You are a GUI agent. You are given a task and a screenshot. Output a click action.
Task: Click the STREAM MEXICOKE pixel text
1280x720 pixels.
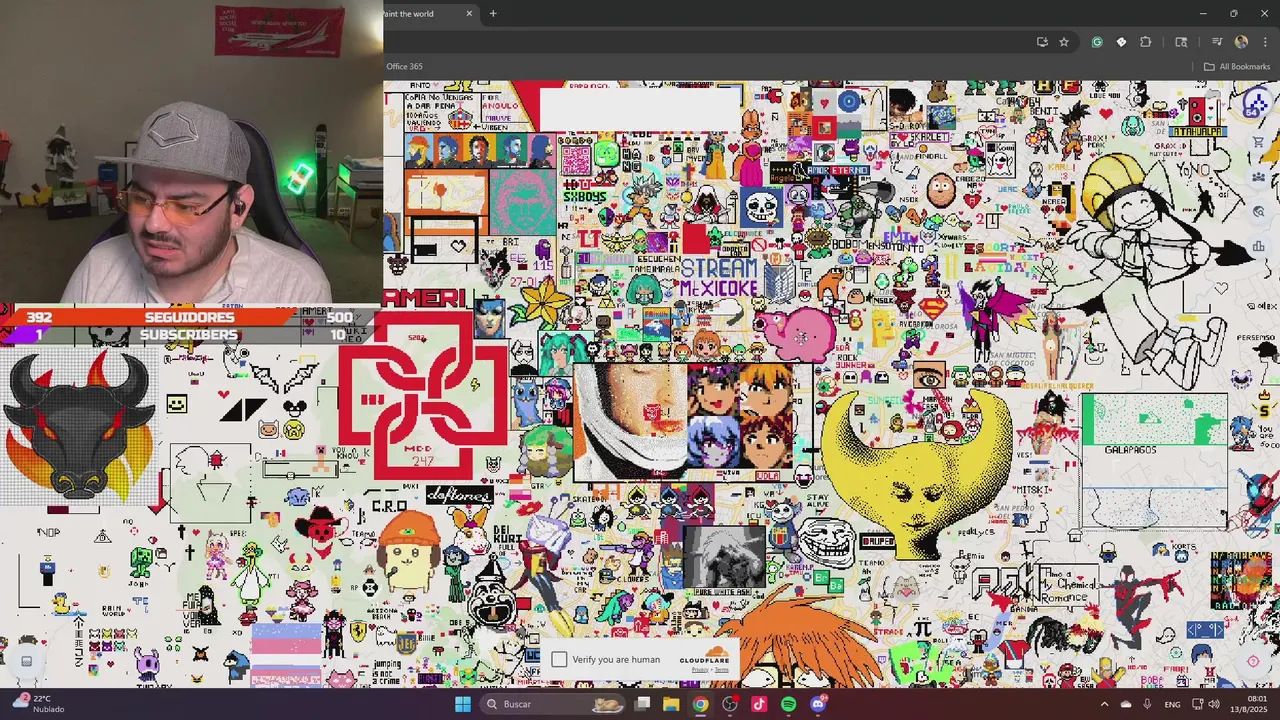click(719, 278)
